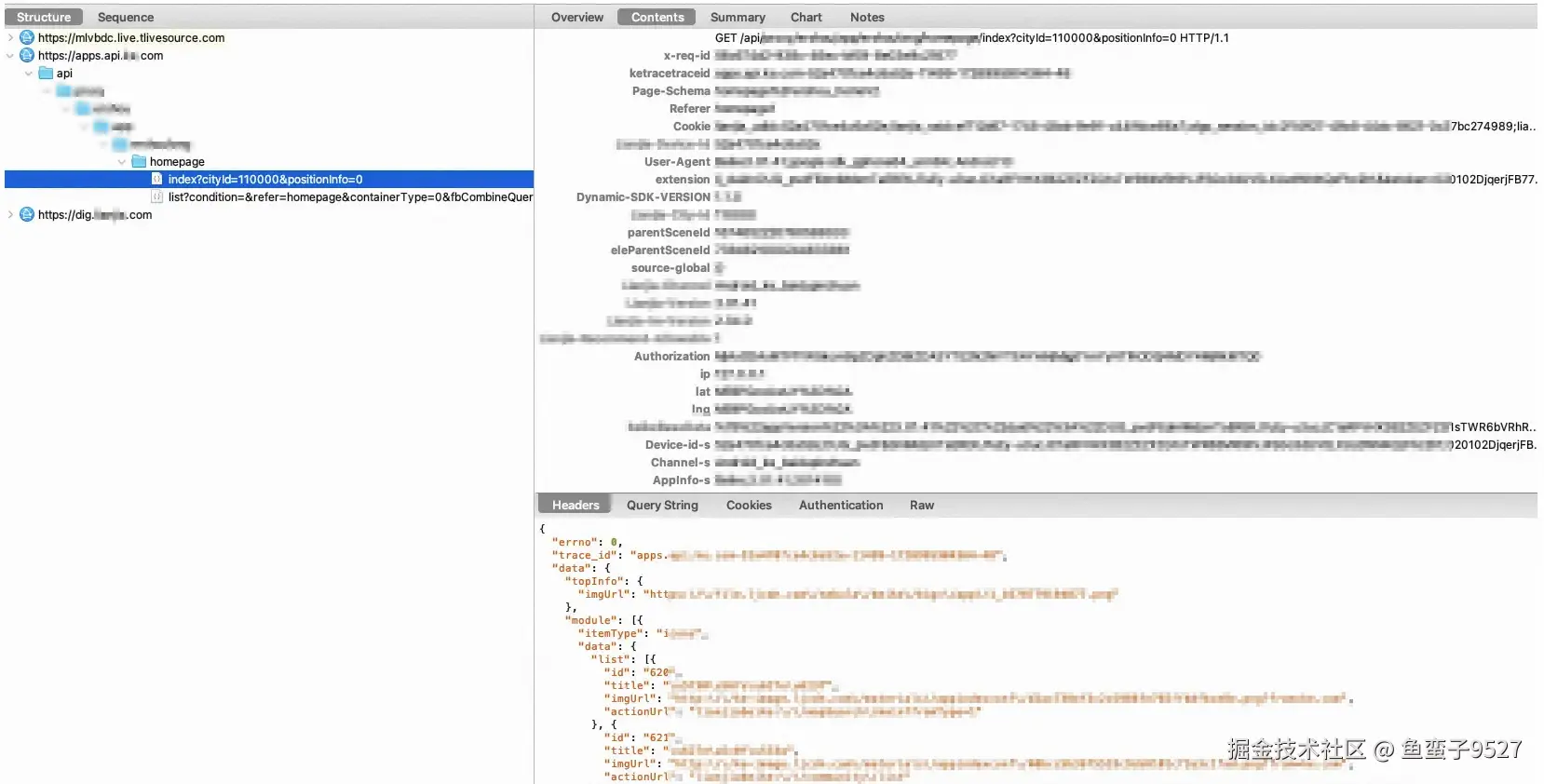Open the Summary tab
Viewport: 1544px width, 784px height.
(738, 17)
